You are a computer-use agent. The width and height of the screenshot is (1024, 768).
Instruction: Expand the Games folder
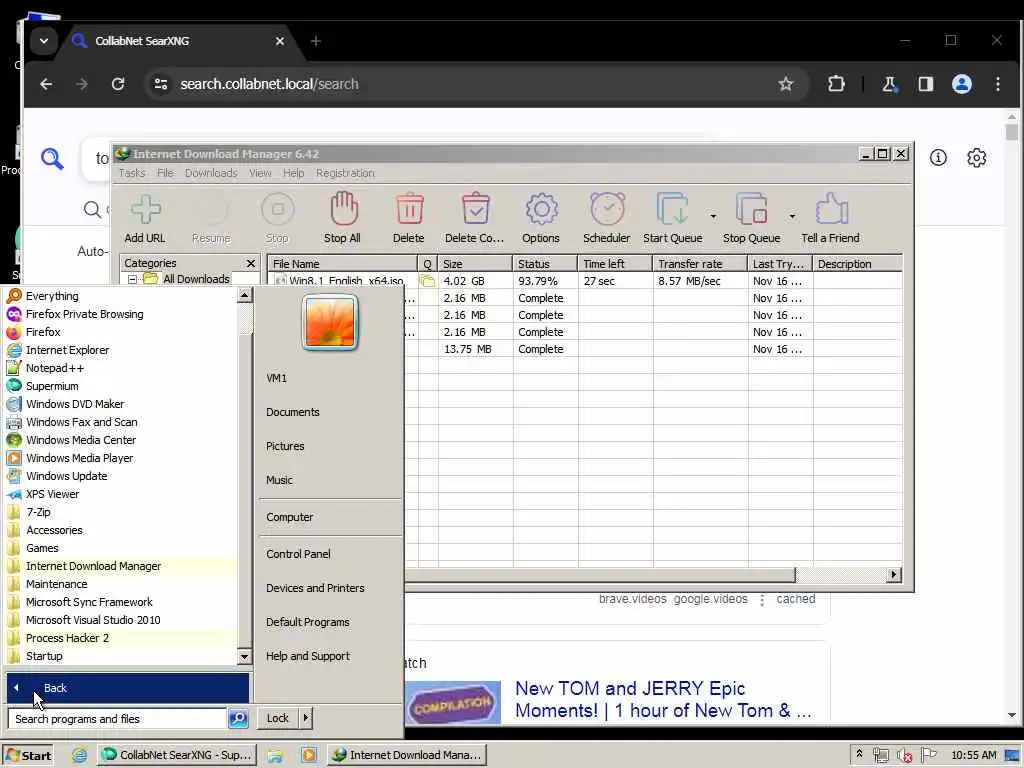(x=121, y=548)
